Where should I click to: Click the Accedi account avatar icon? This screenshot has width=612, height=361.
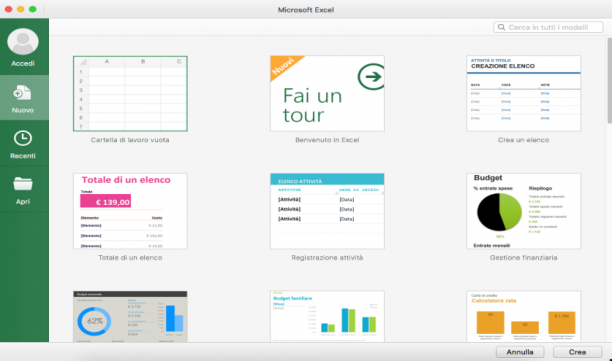[23, 41]
